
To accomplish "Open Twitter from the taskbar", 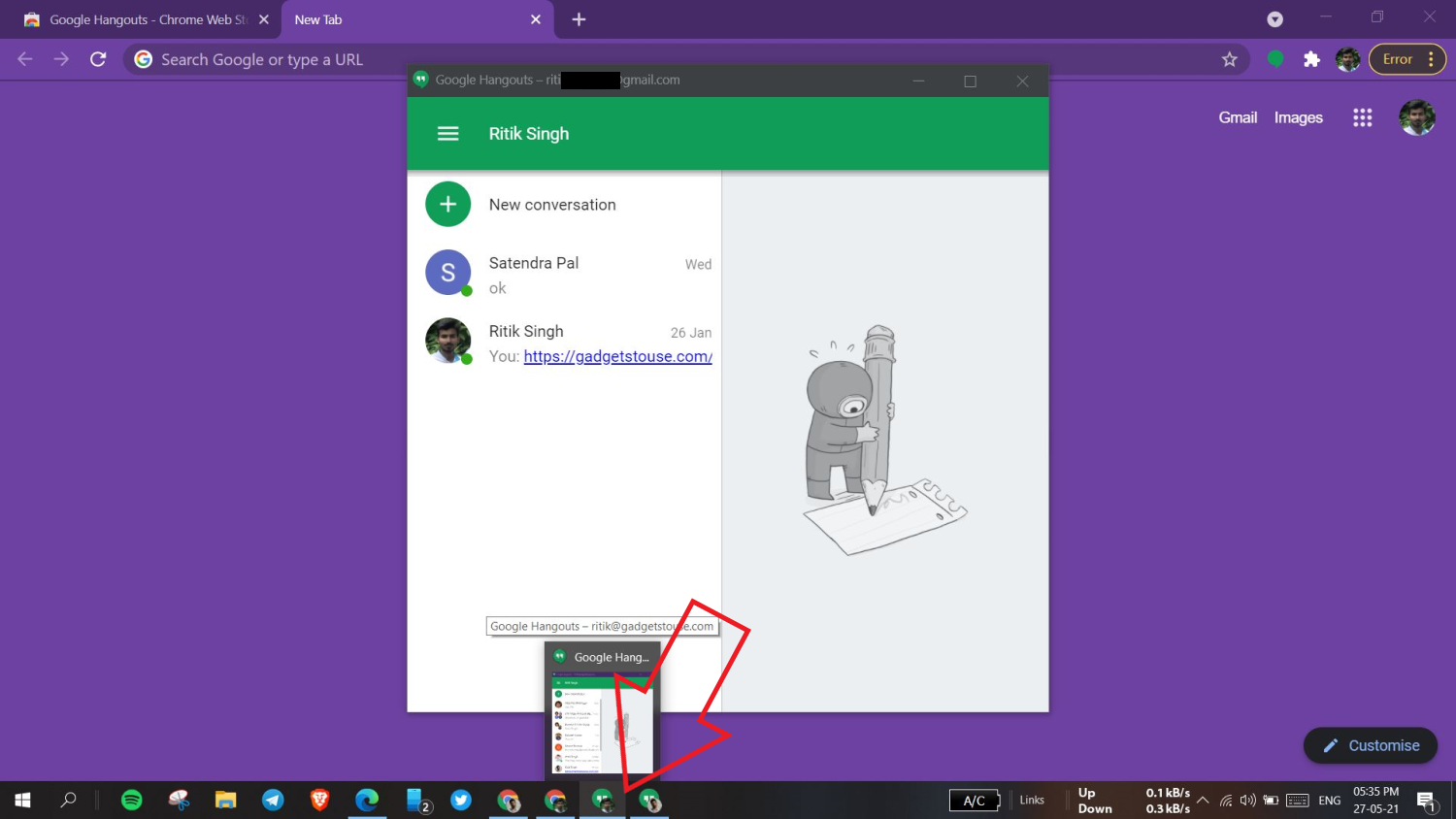I will (461, 800).
